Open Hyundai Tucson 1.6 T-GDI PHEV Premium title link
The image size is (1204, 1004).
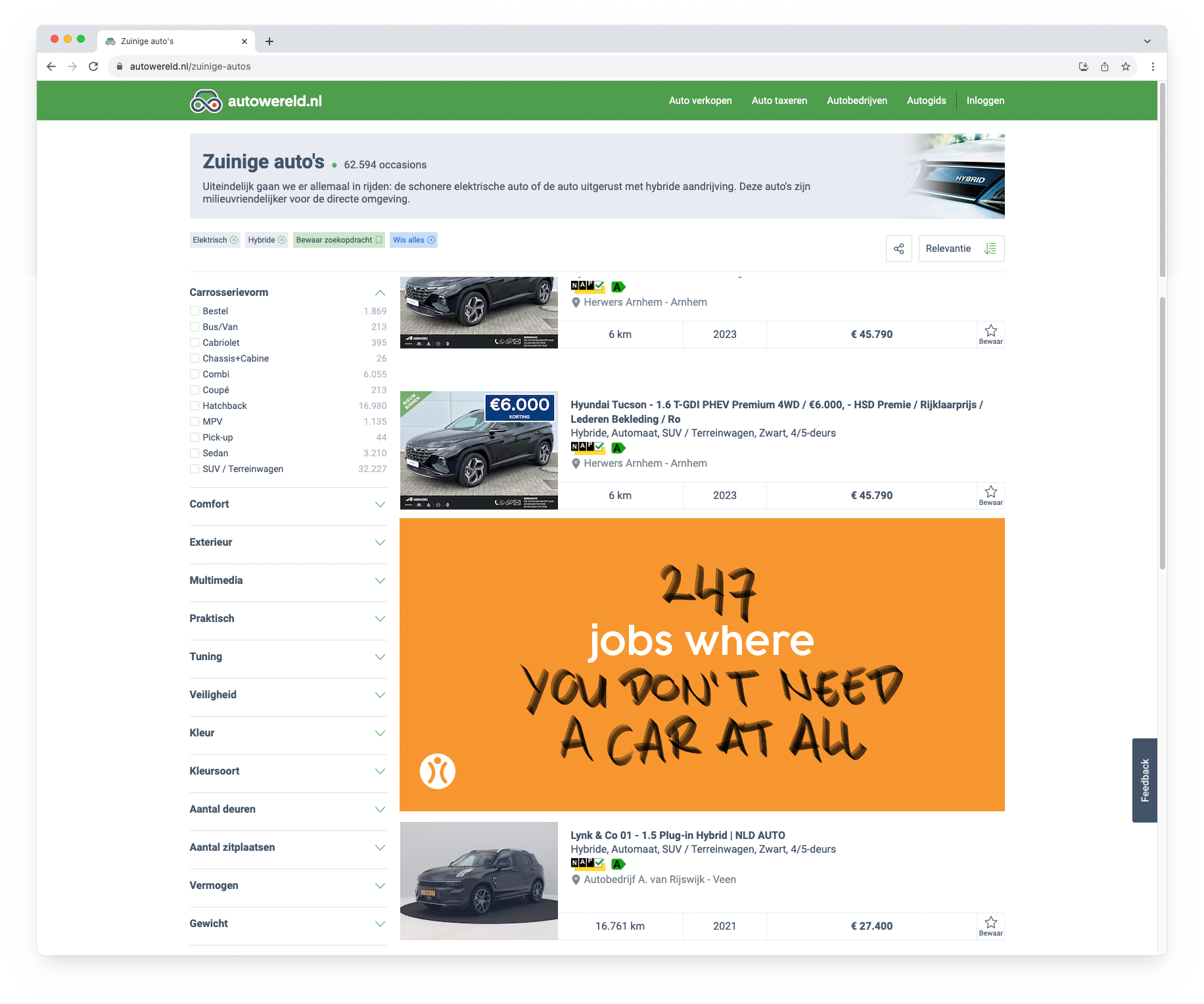[x=776, y=412]
